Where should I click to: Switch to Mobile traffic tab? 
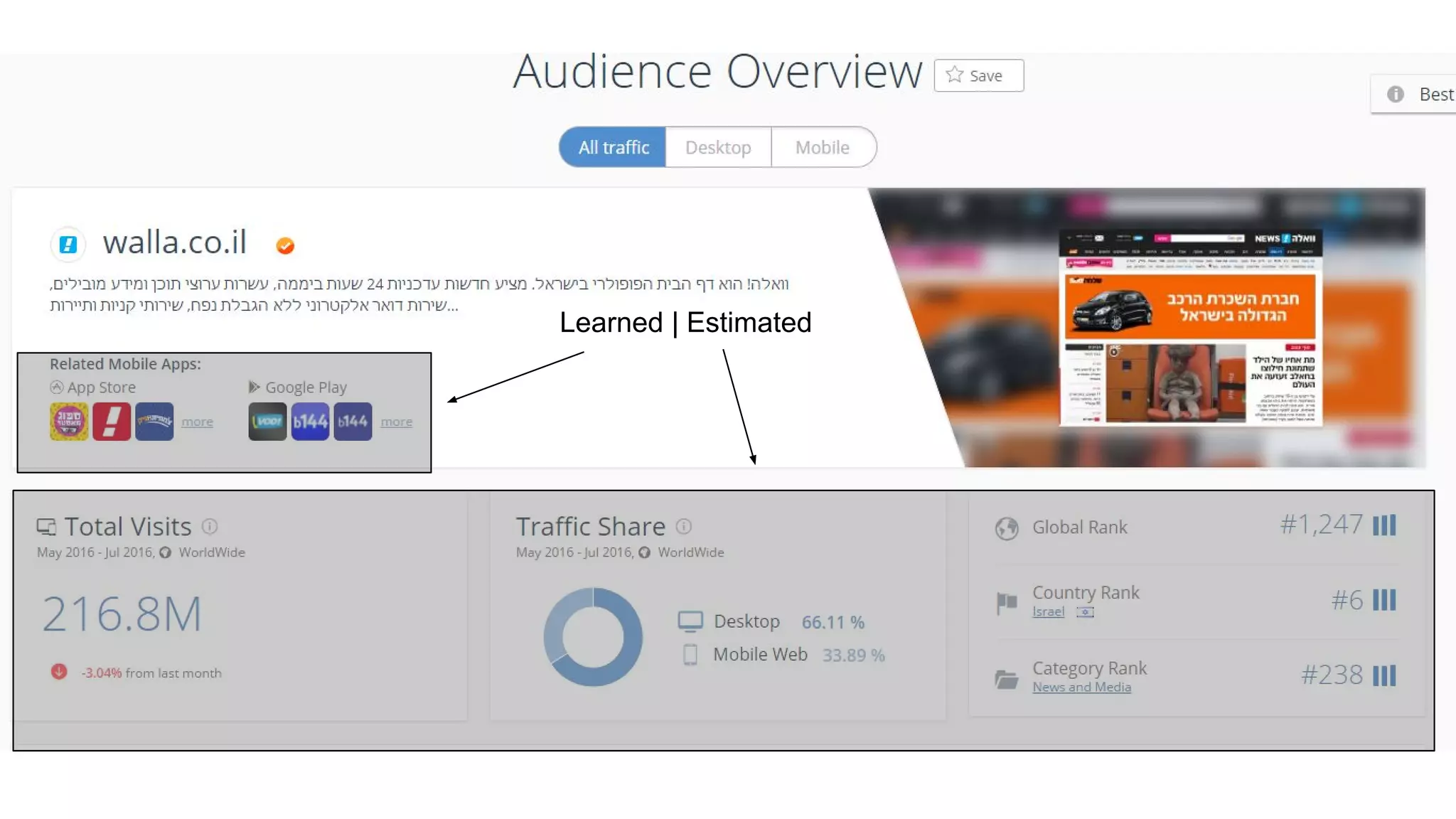pyautogui.click(x=823, y=147)
